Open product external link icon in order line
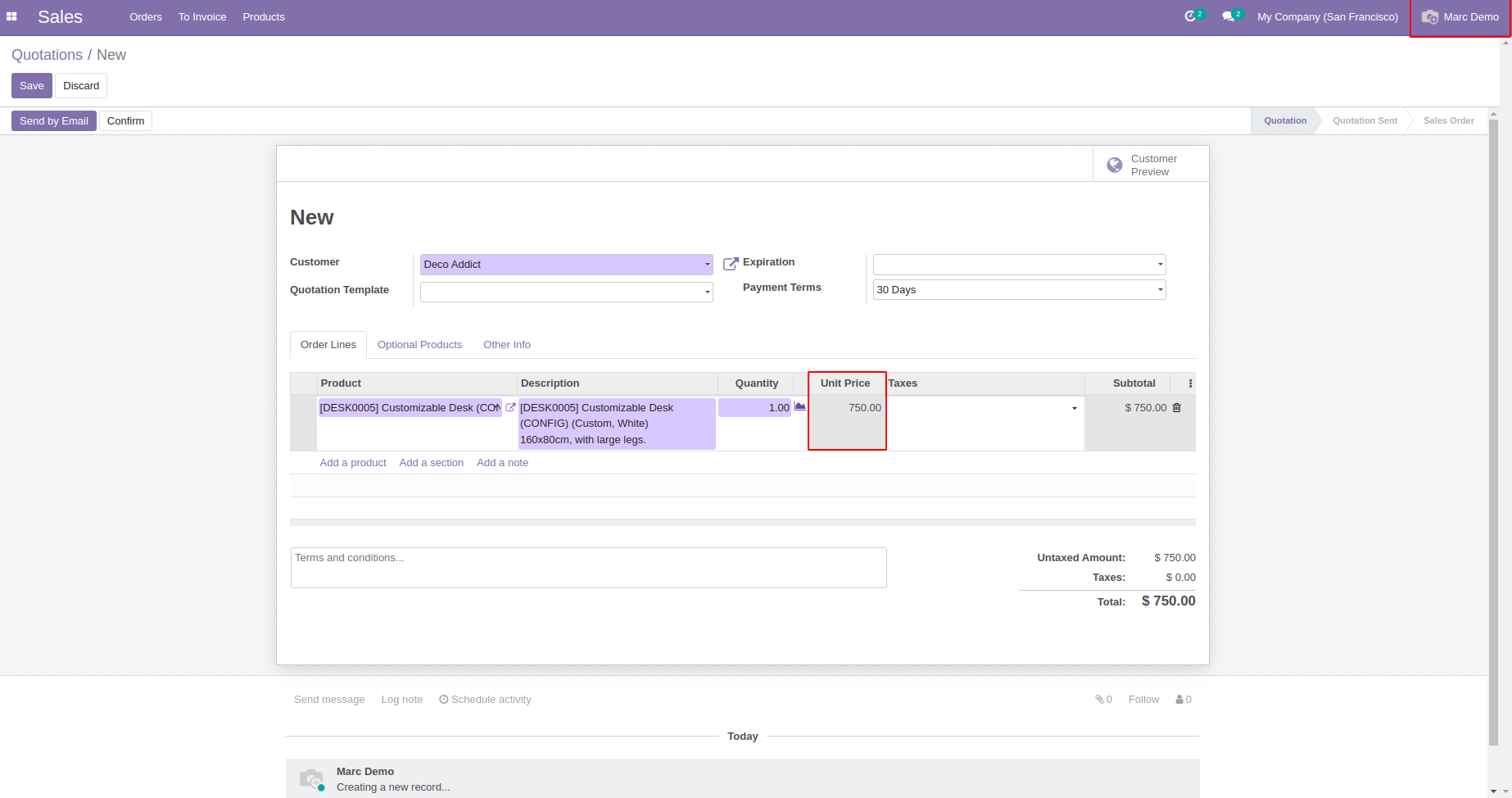Screen dimensions: 1512x798 tap(510, 407)
